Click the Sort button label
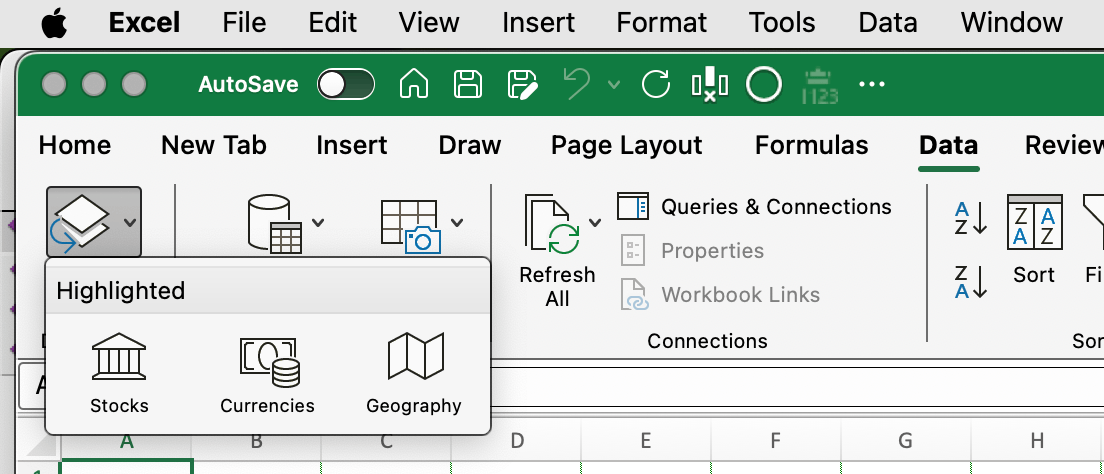This screenshot has width=1104, height=474. point(1034,275)
